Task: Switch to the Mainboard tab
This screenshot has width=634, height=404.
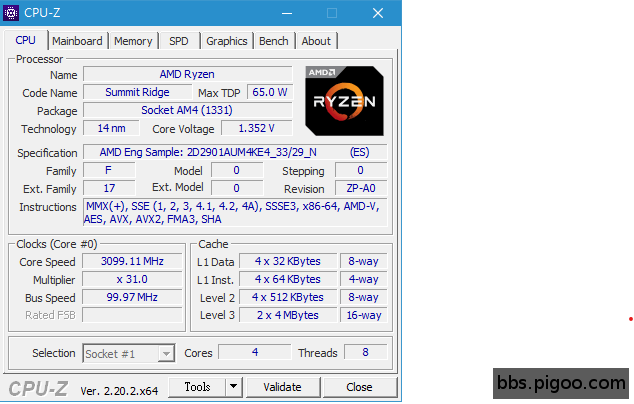Action: click(x=77, y=41)
